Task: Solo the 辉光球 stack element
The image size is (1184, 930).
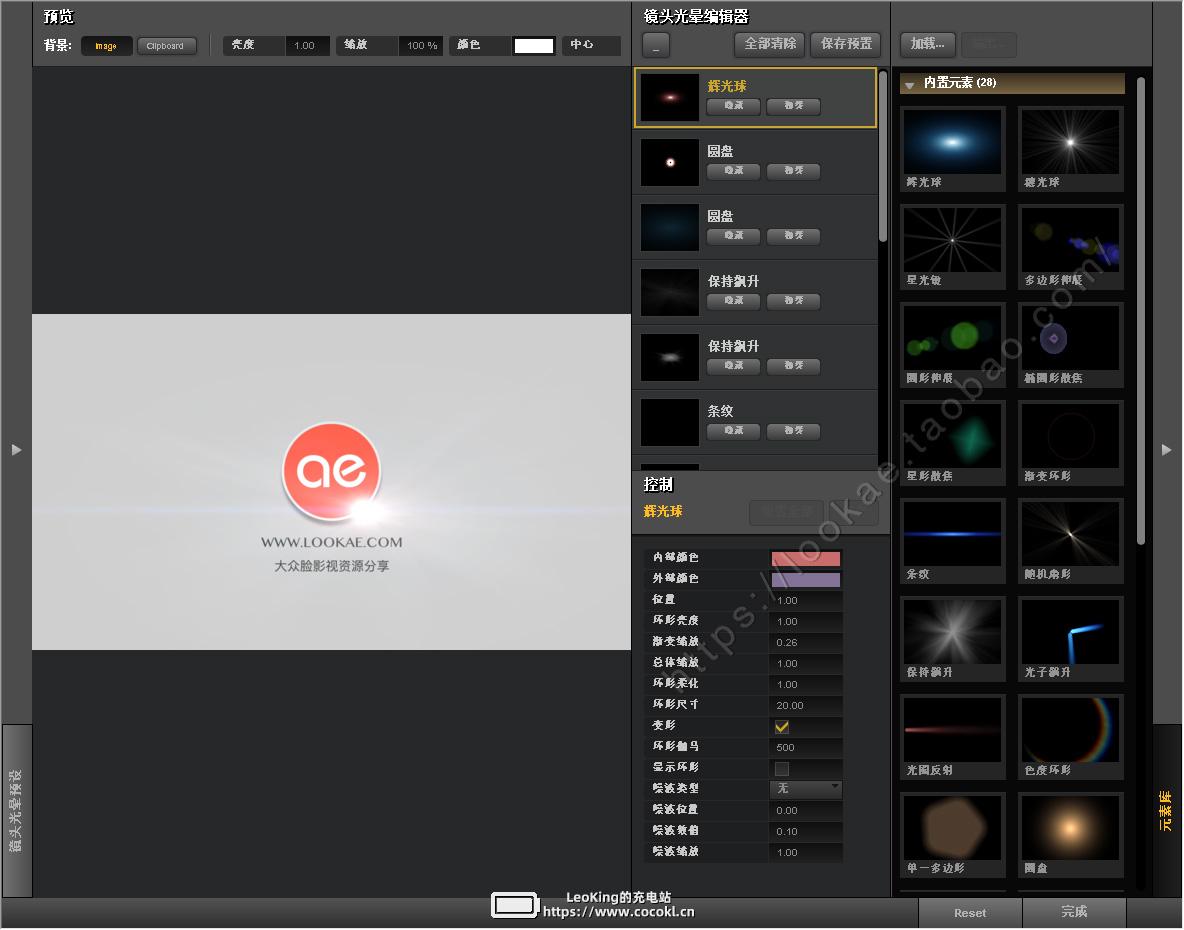Action: [793, 106]
